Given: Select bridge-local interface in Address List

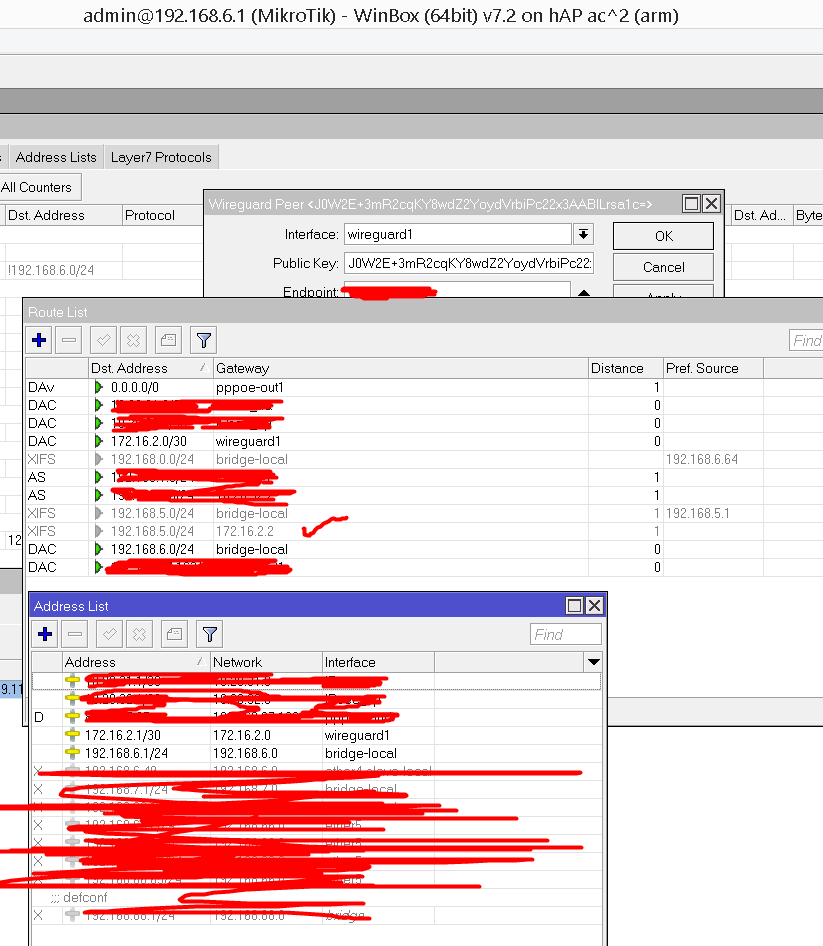Looking at the screenshot, I should 361,753.
